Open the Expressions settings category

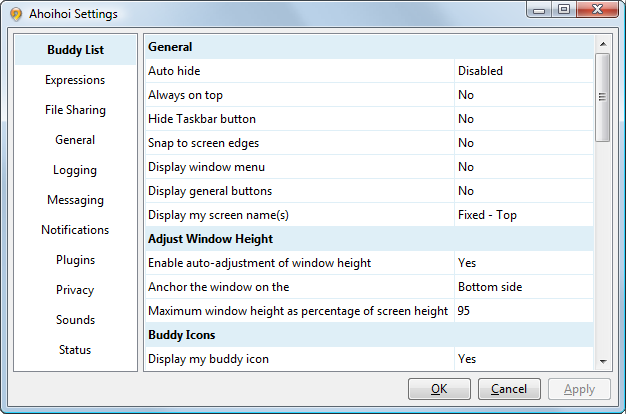75,80
